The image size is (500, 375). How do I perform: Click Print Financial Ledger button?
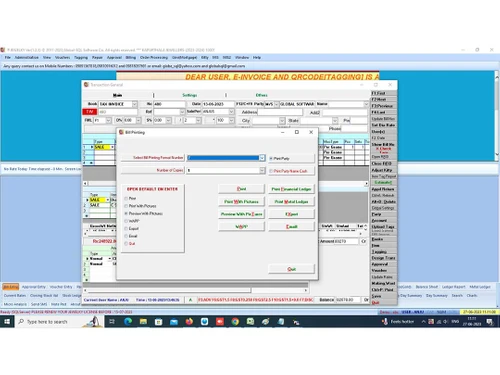pos(291,189)
